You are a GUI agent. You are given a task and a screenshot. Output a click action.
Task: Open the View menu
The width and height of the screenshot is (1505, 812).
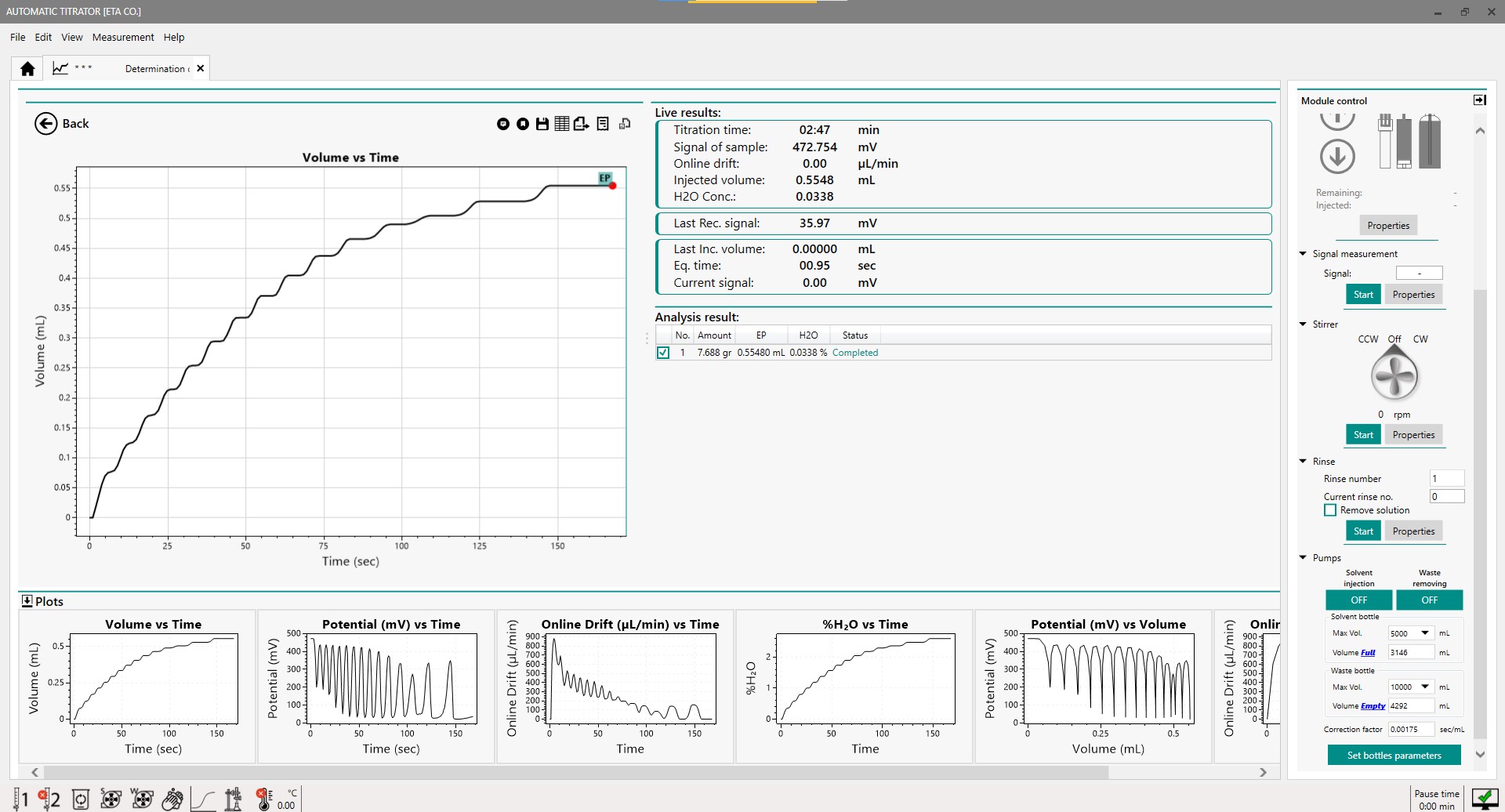click(x=71, y=38)
